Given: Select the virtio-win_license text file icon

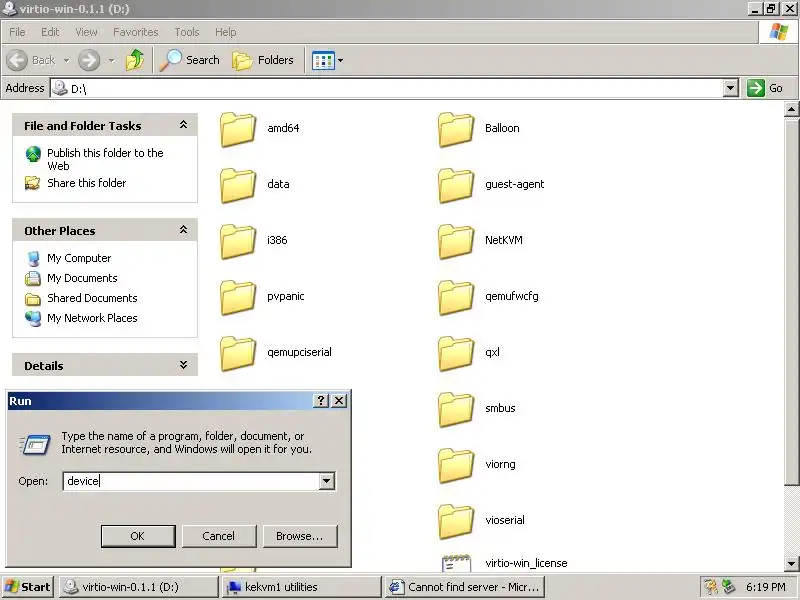Looking at the screenshot, I should coord(456,563).
